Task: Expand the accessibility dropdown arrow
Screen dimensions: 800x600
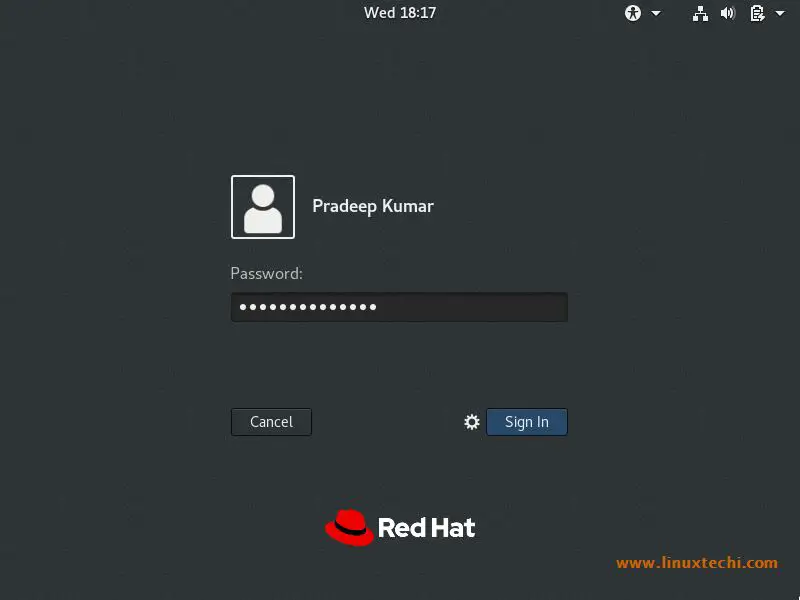Action: 656,13
